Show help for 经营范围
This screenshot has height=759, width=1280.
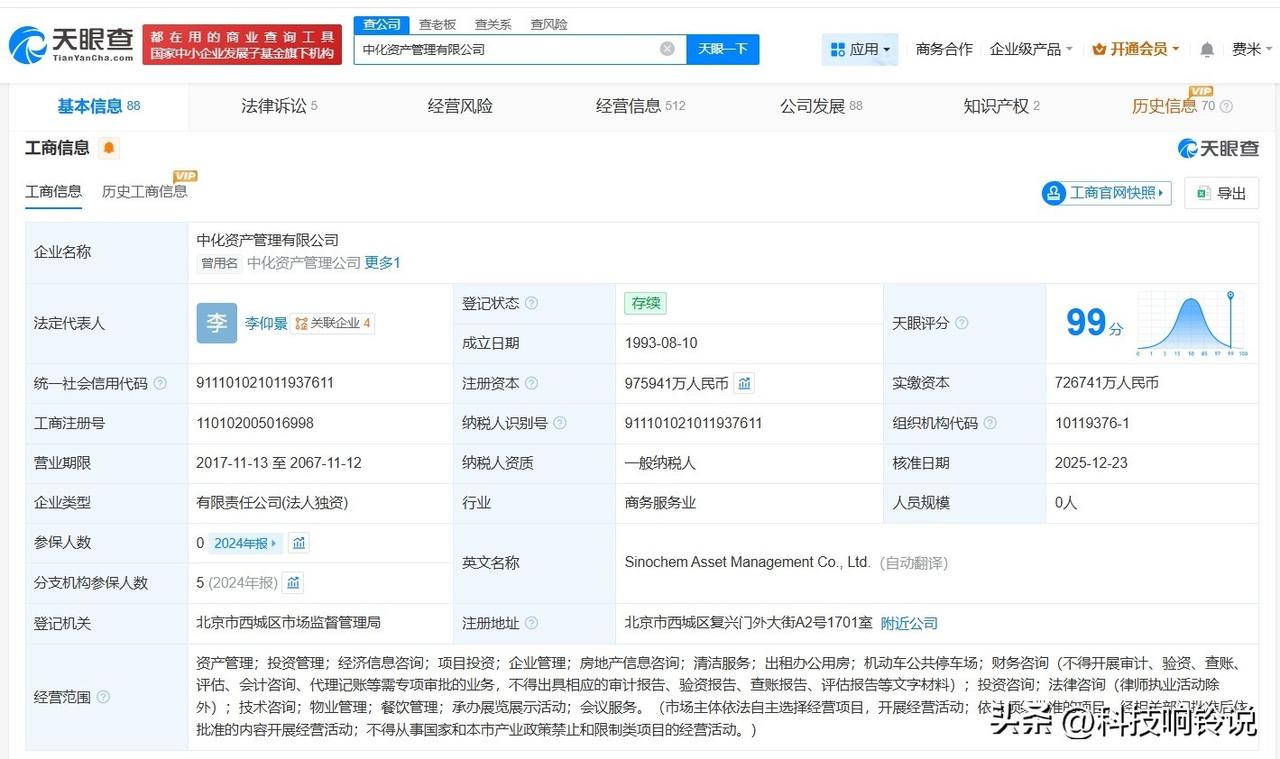point(103,697)
